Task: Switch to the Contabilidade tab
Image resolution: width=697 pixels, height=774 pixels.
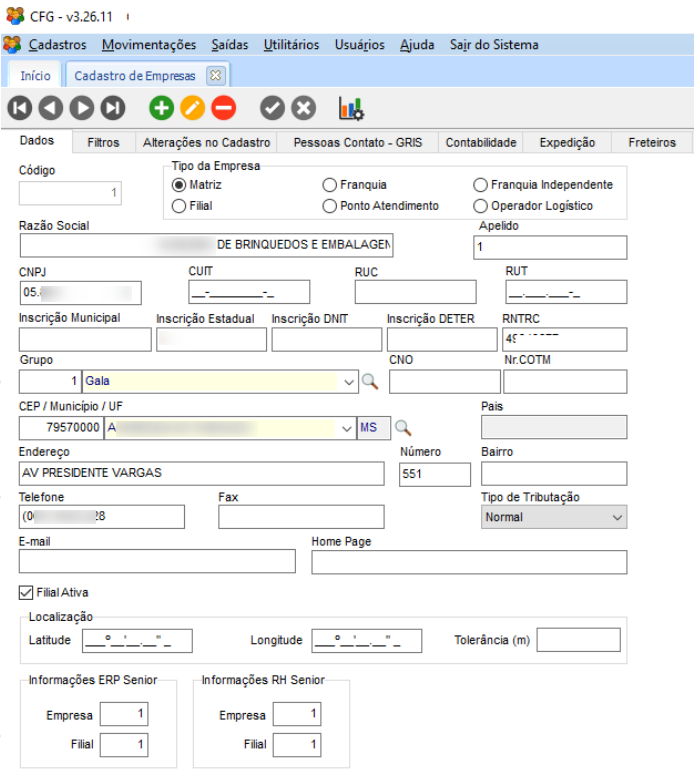Action: [x=481, y=143]
